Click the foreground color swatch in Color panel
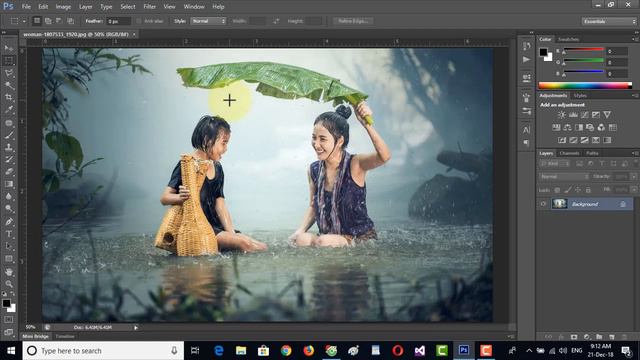Screen dimensions: 640x360 point(543,52)
